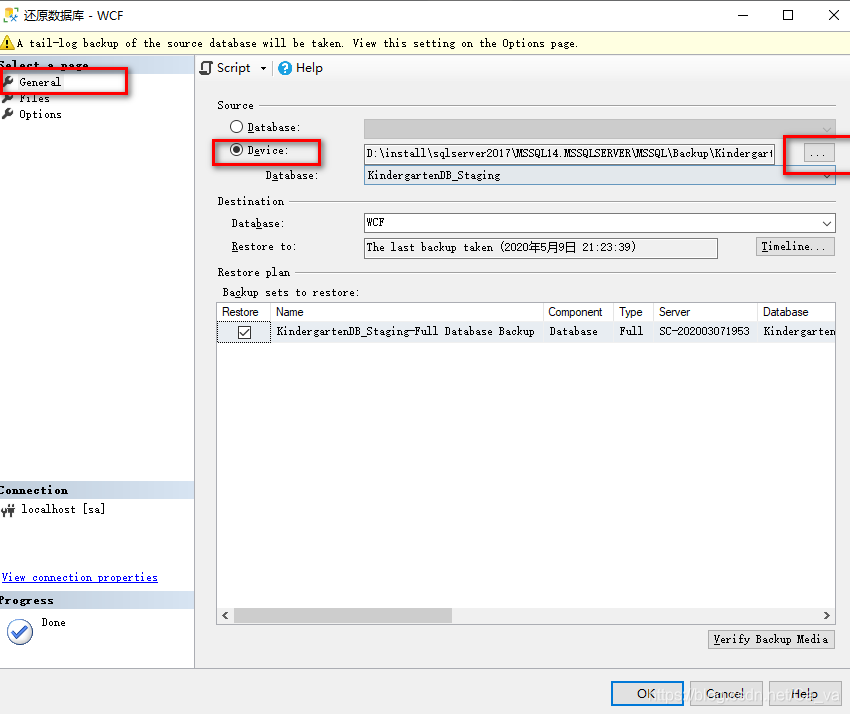
Task: Click the localhost connection icon
Action: point(8,510)
